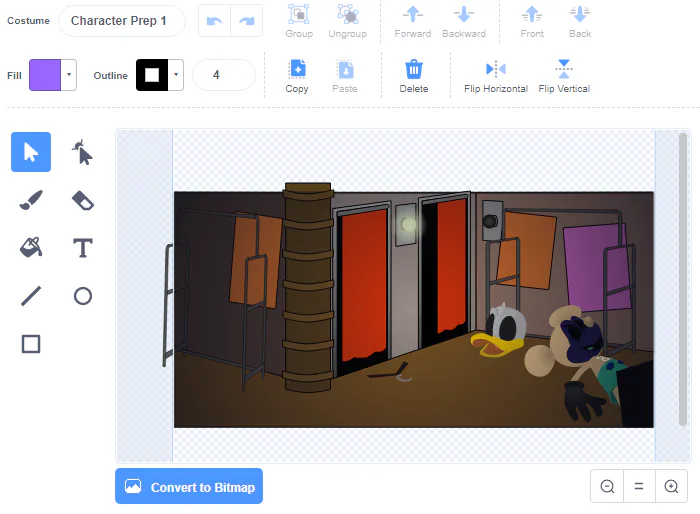Bring selection to Front
Image resolution: width=700 pixels, height=514 pixels.
click(x=532, y=21)
